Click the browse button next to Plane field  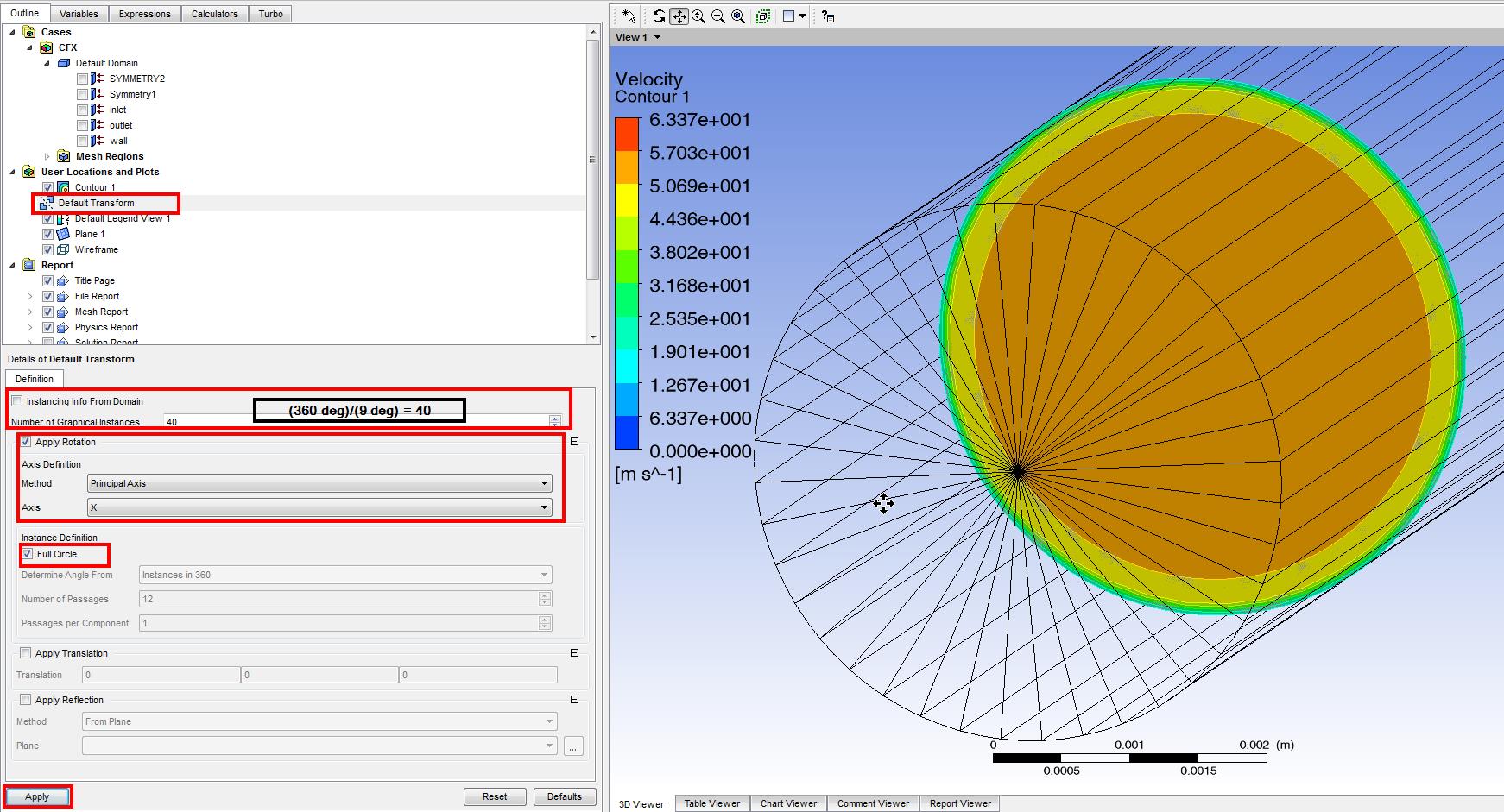pyautogui.click(x=573, y=746)
